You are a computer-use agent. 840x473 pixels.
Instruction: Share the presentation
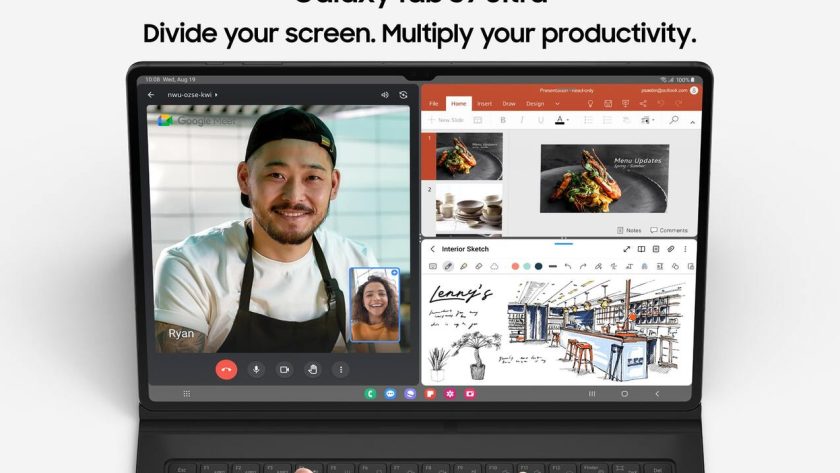[x=641, y=104]
